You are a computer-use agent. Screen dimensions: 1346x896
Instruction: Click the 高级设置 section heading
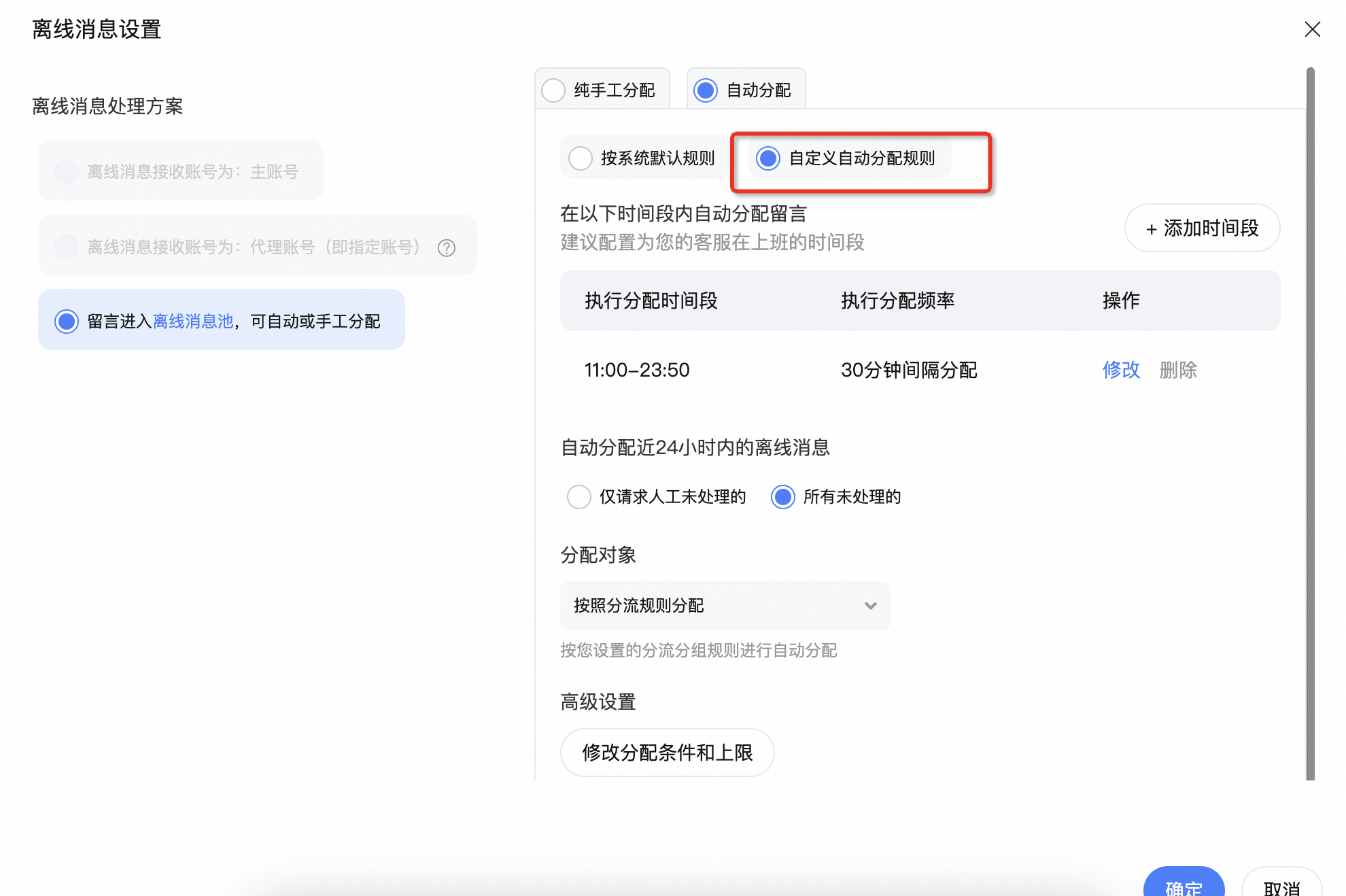click(x=598, y=702)
